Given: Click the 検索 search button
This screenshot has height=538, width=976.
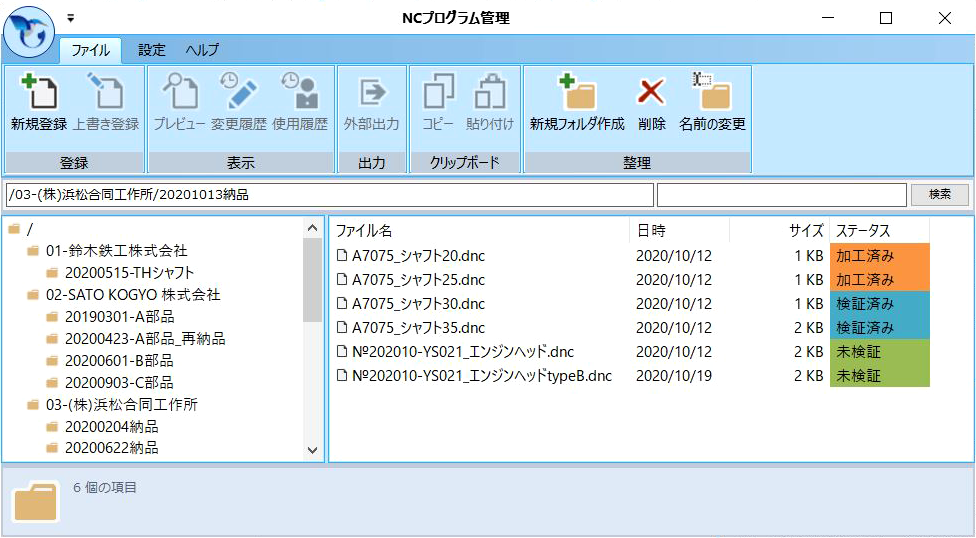Looking at the screenshot, I should tap(940, 194).
